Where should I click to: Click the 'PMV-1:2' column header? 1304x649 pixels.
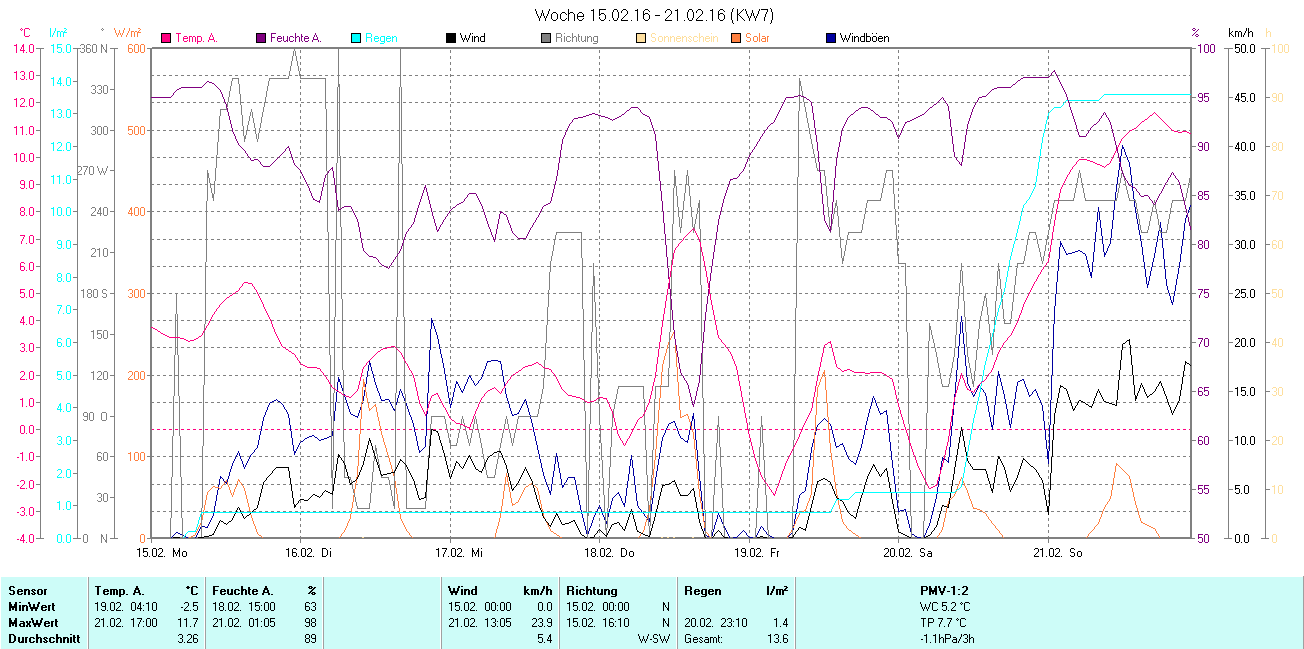(x=945, y=591)
